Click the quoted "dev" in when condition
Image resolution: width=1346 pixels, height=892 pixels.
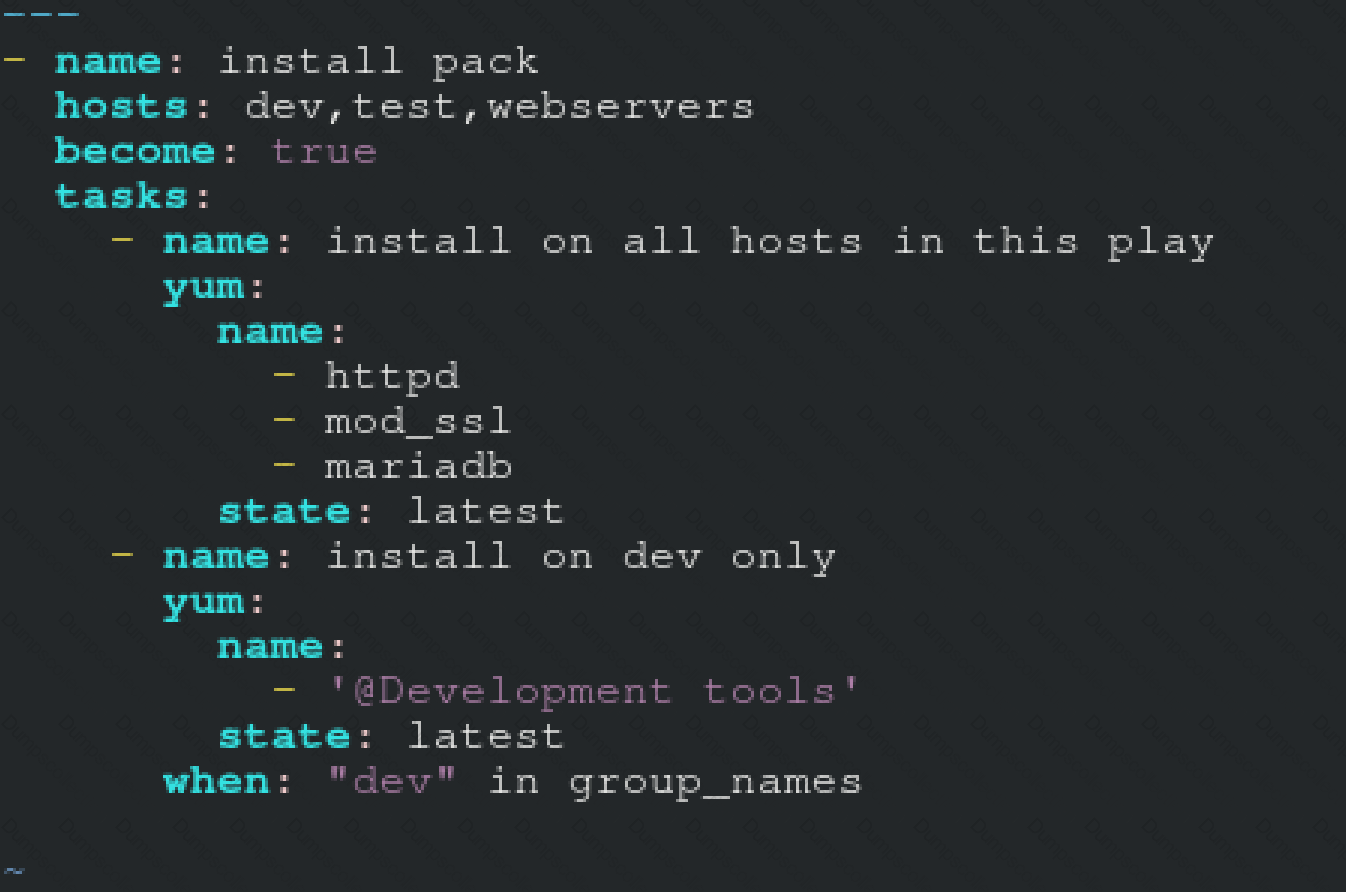click(392, 782)
